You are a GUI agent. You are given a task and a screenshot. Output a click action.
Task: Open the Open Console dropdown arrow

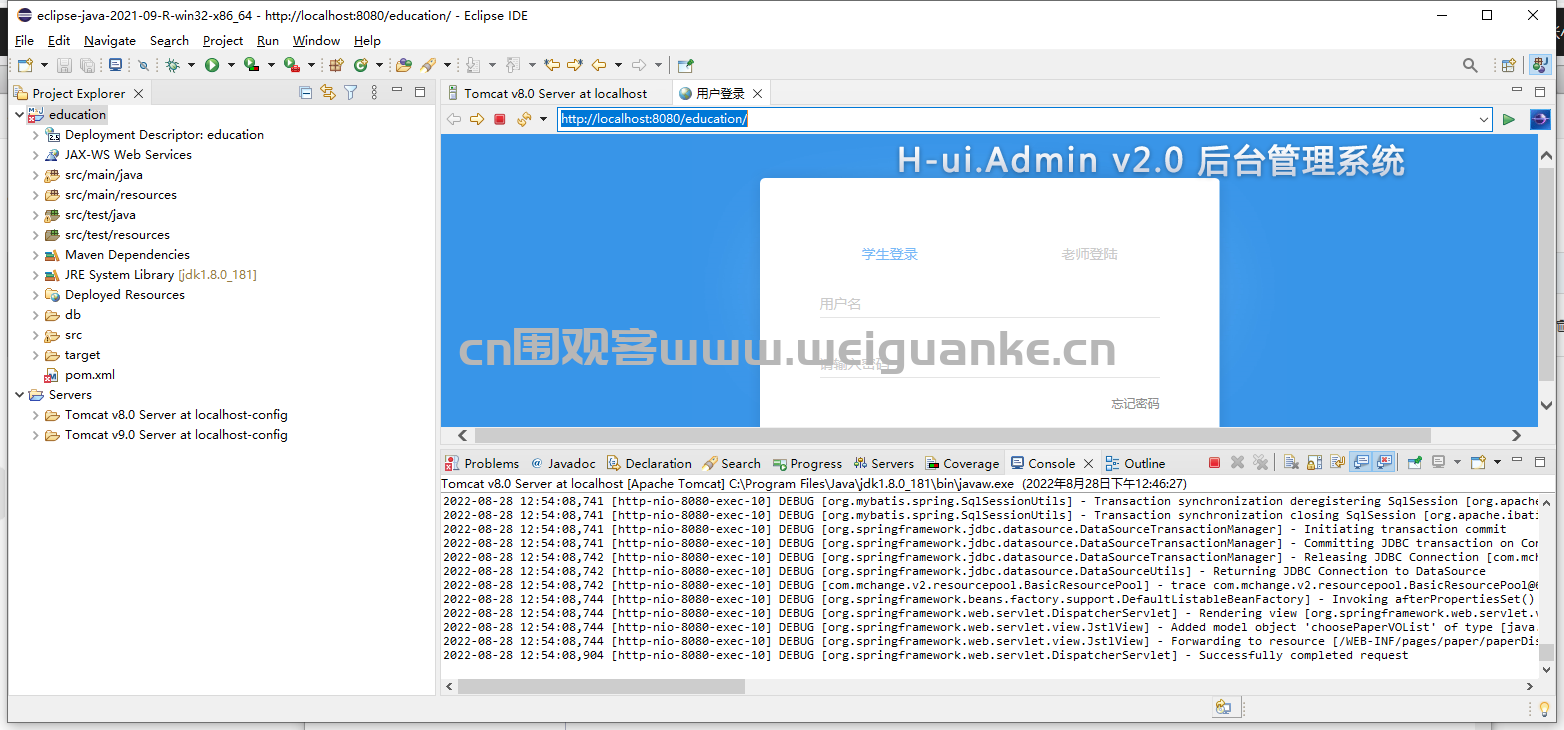(x=1497, y=463)
